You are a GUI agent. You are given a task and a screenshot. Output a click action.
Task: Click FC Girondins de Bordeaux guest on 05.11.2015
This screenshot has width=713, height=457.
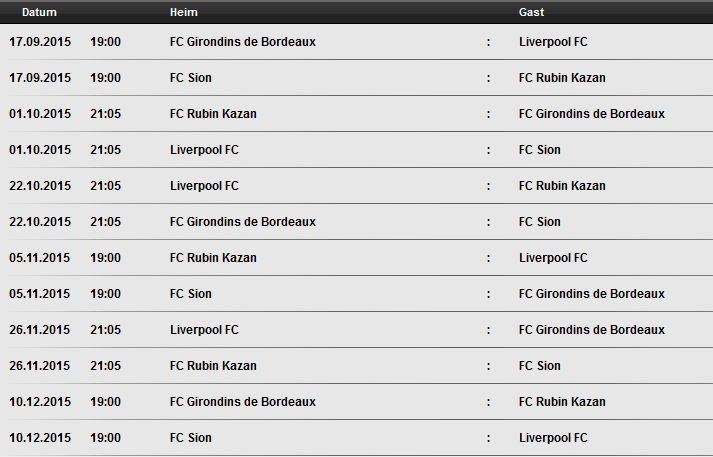(592, 294)
